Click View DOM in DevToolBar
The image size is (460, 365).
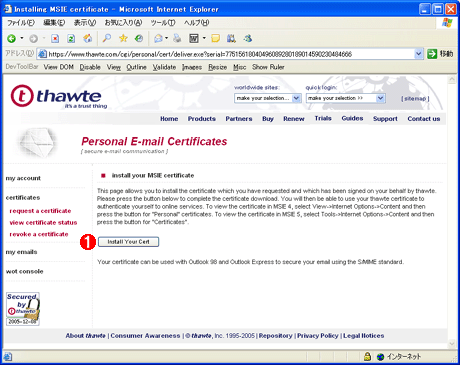pos(59,67)
